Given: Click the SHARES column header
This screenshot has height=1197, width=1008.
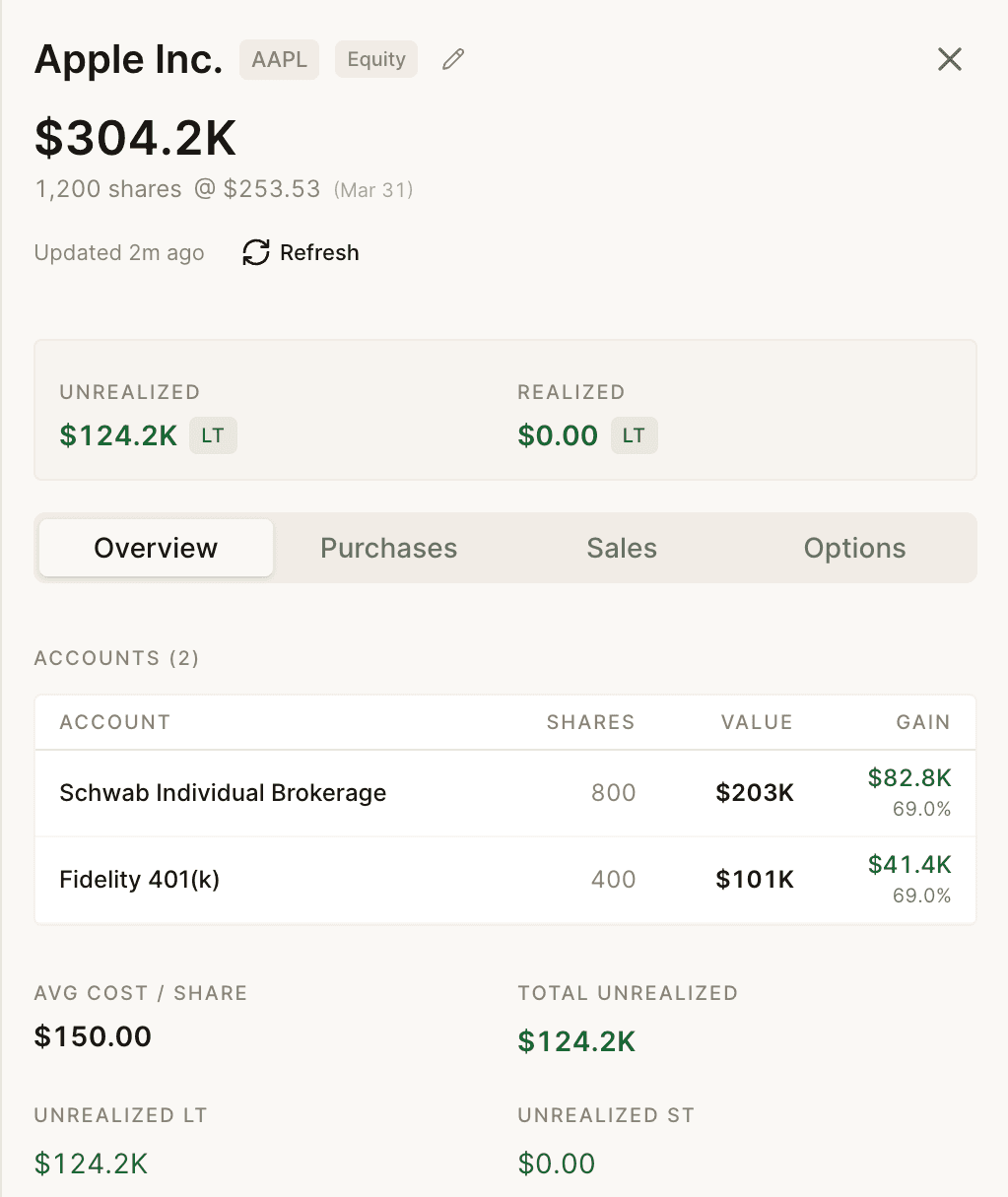Looking at the screenshot, I should (x=589, y=722).
